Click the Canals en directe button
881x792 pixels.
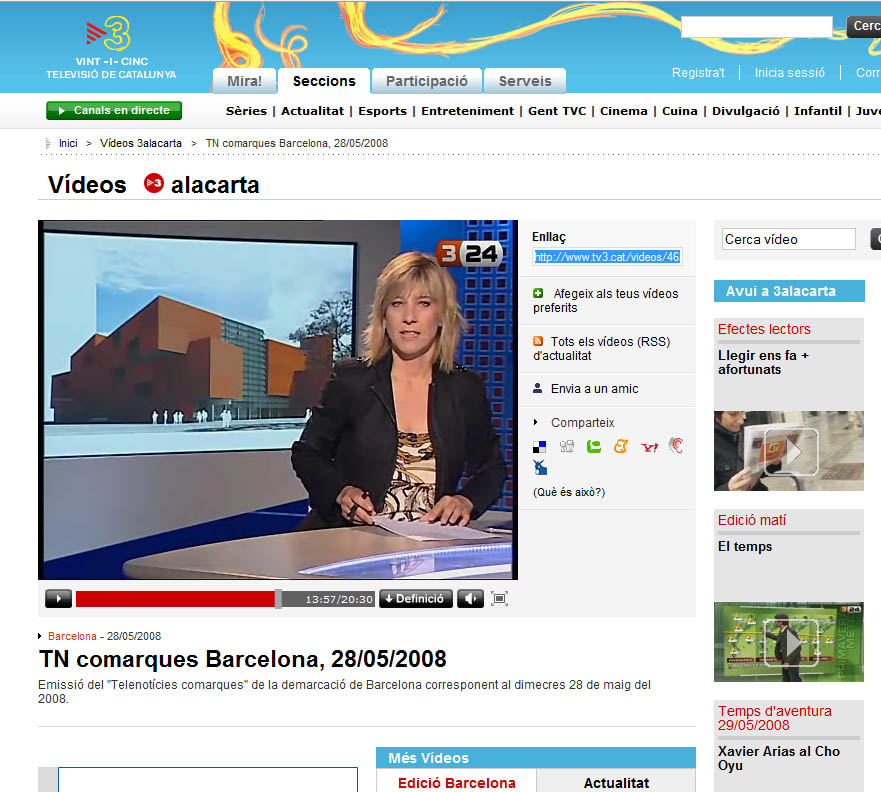coord(114,111)
